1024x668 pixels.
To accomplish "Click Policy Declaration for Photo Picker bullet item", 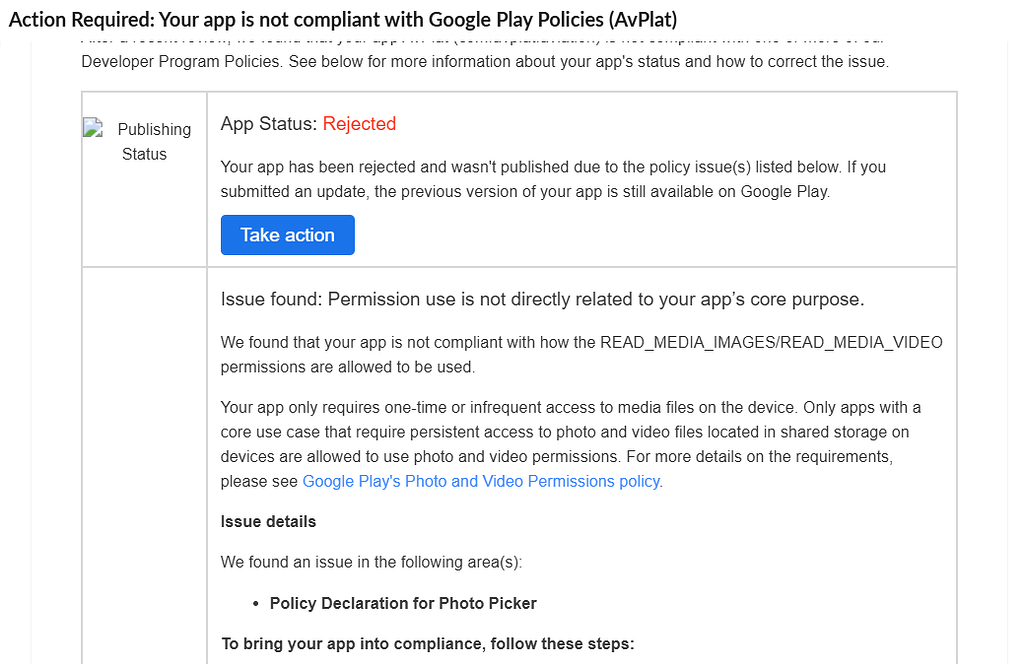I will pyautogui.click(x=403, y=603).
